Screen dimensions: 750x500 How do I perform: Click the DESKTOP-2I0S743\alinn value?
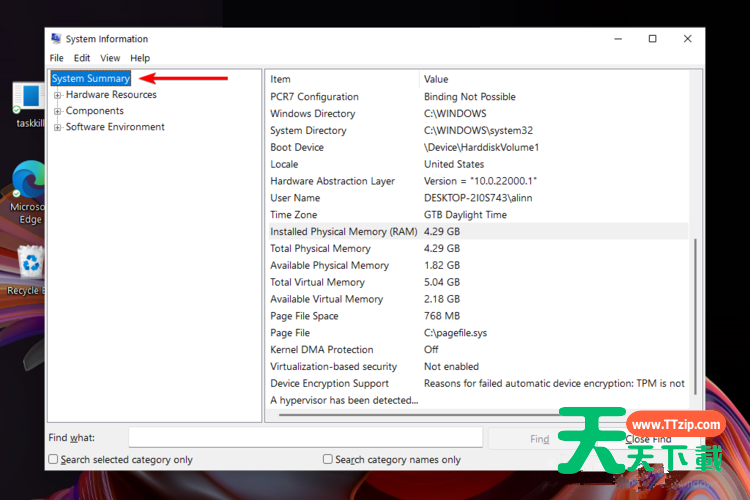coord(478,198)
